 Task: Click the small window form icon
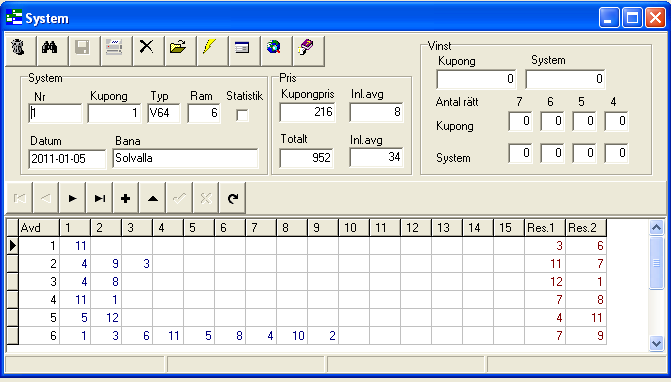(244, 50)
